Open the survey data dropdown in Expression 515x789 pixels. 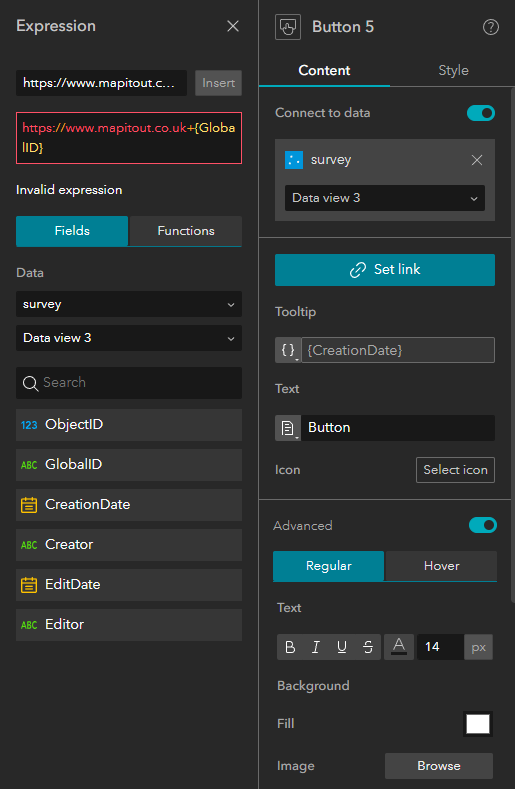point(129,304)
